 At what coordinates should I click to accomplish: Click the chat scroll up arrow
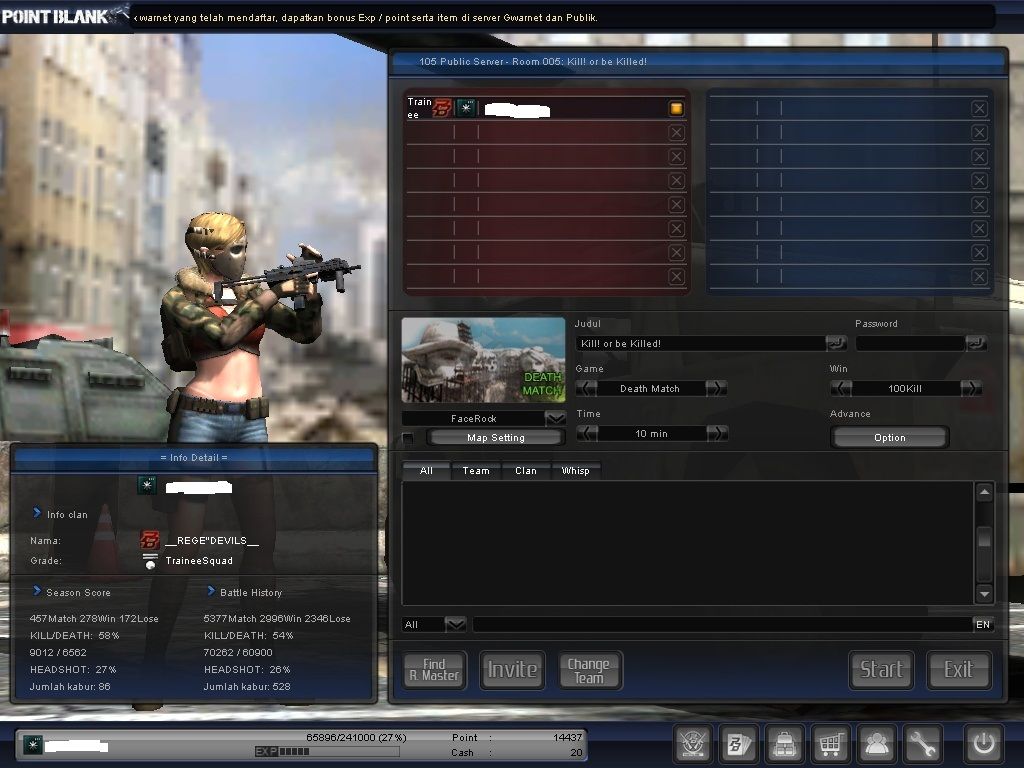(x=984, y=492)
